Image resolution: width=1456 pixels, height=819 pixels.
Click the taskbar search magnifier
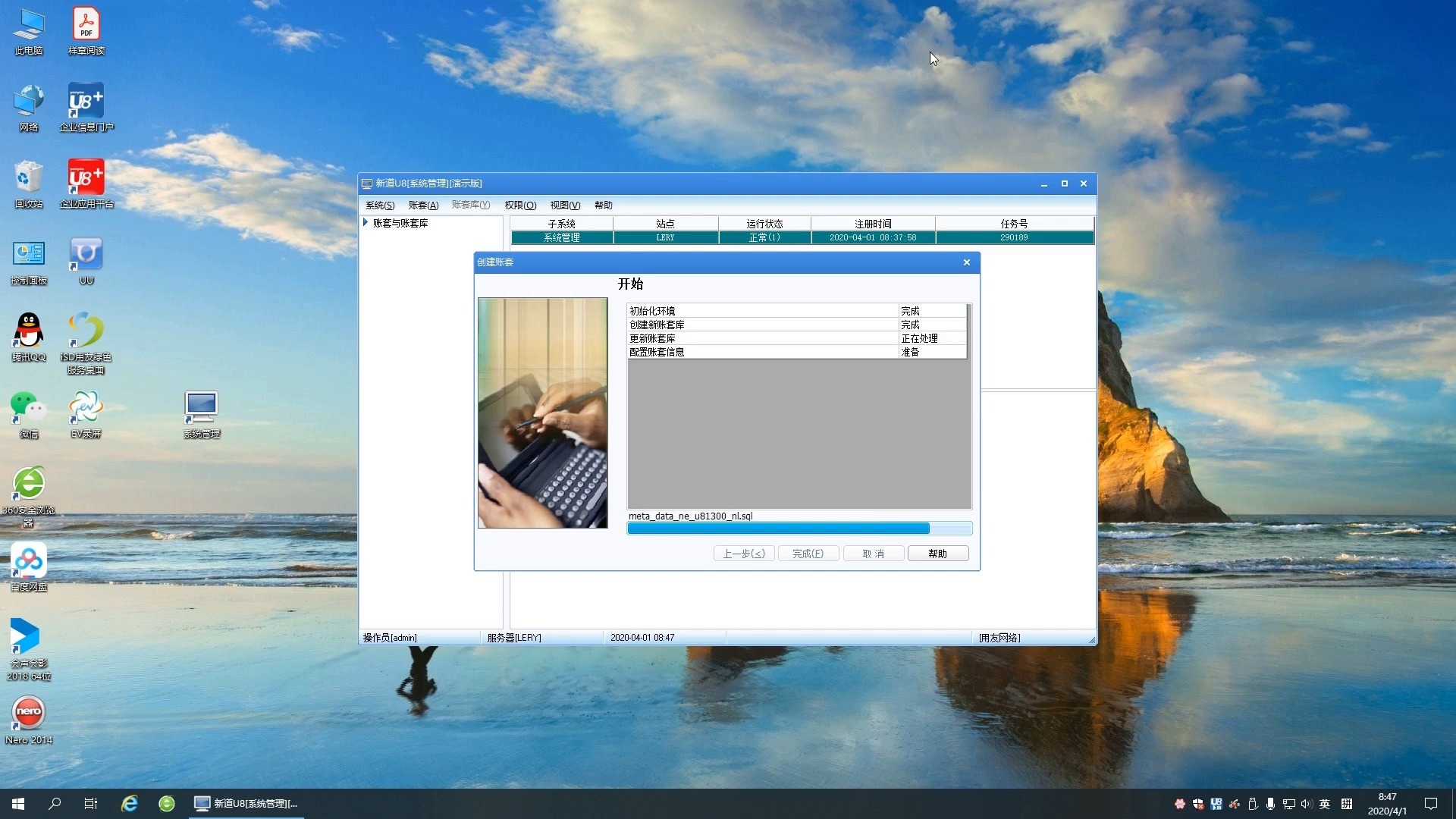click(x=55, y=804)
